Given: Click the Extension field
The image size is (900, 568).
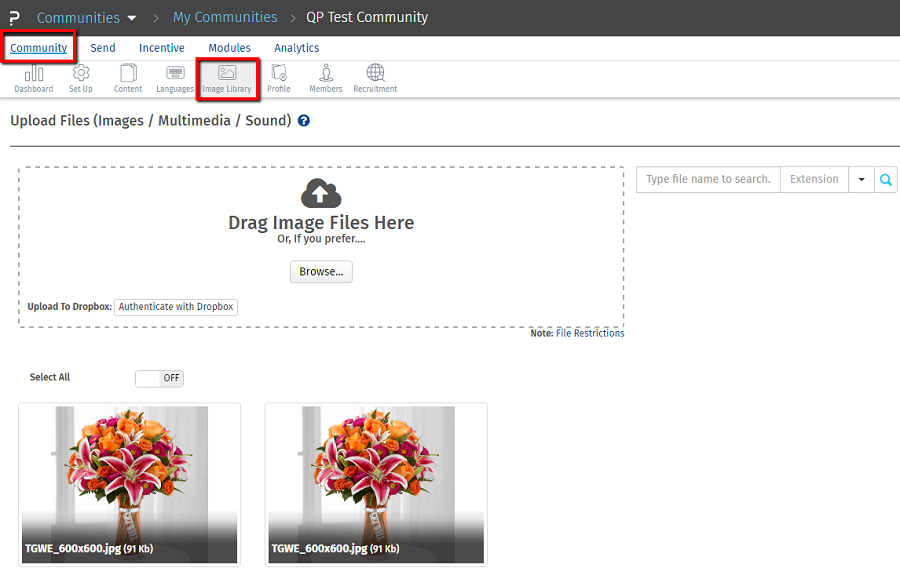Looking at the screenshot, I should click(x=814, y=180).
